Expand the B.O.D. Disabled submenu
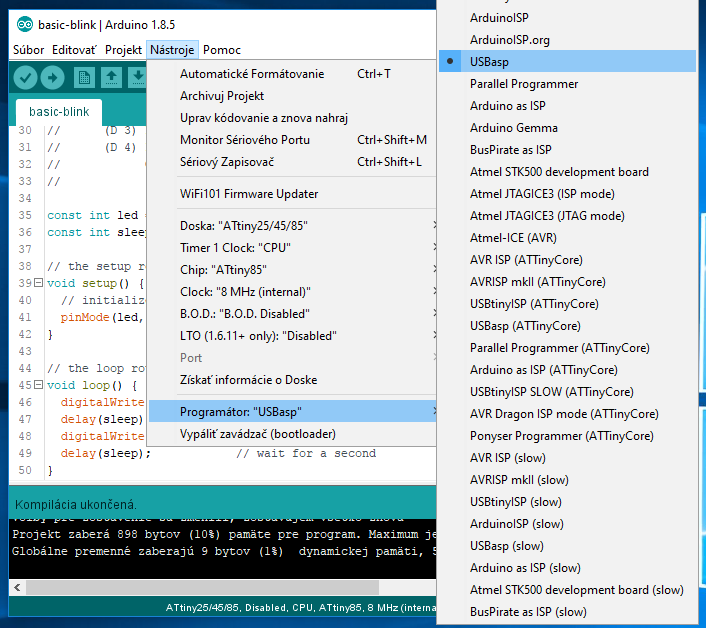The height and width of the screenshot is (628, 706). point(292,314)
